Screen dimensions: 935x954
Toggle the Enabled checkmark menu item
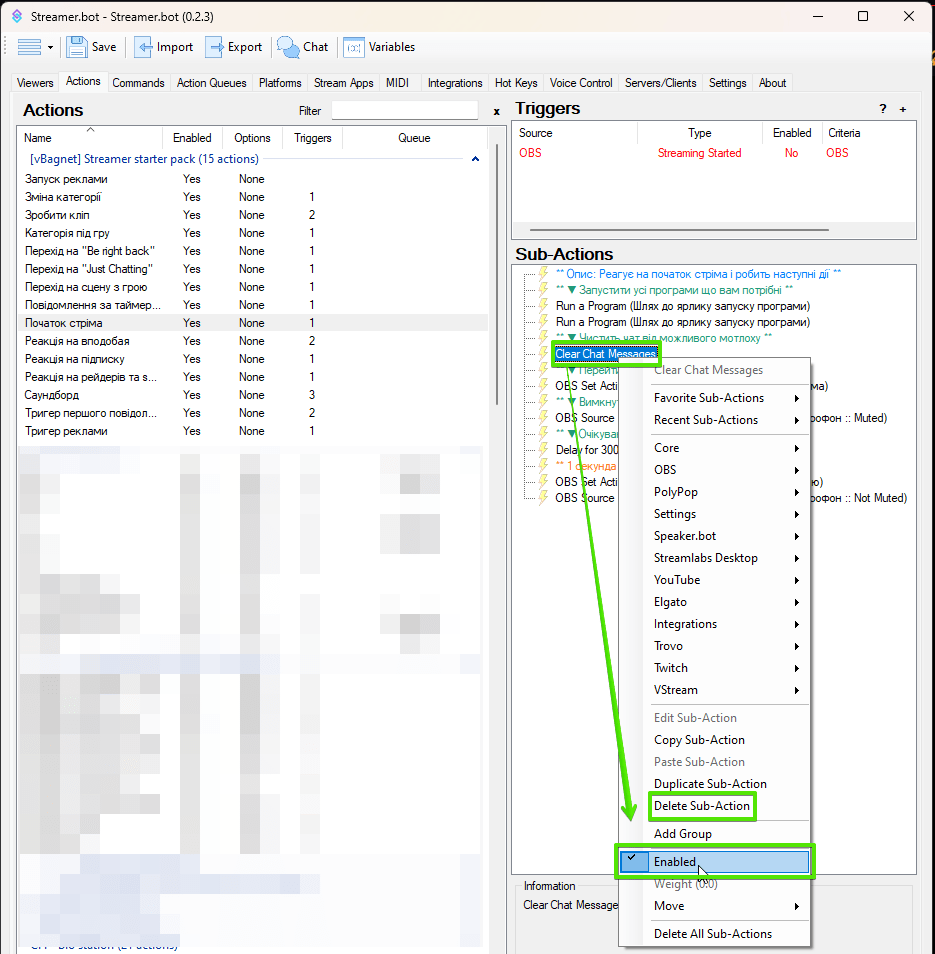pos(714,862)
